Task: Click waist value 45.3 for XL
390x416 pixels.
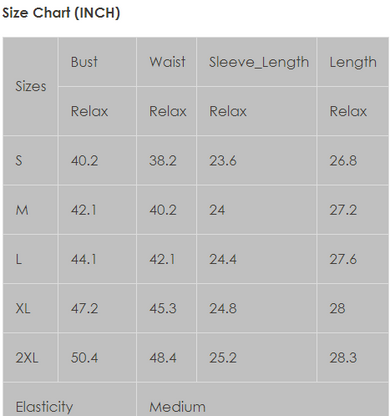Action: click(x=163, y=308)
